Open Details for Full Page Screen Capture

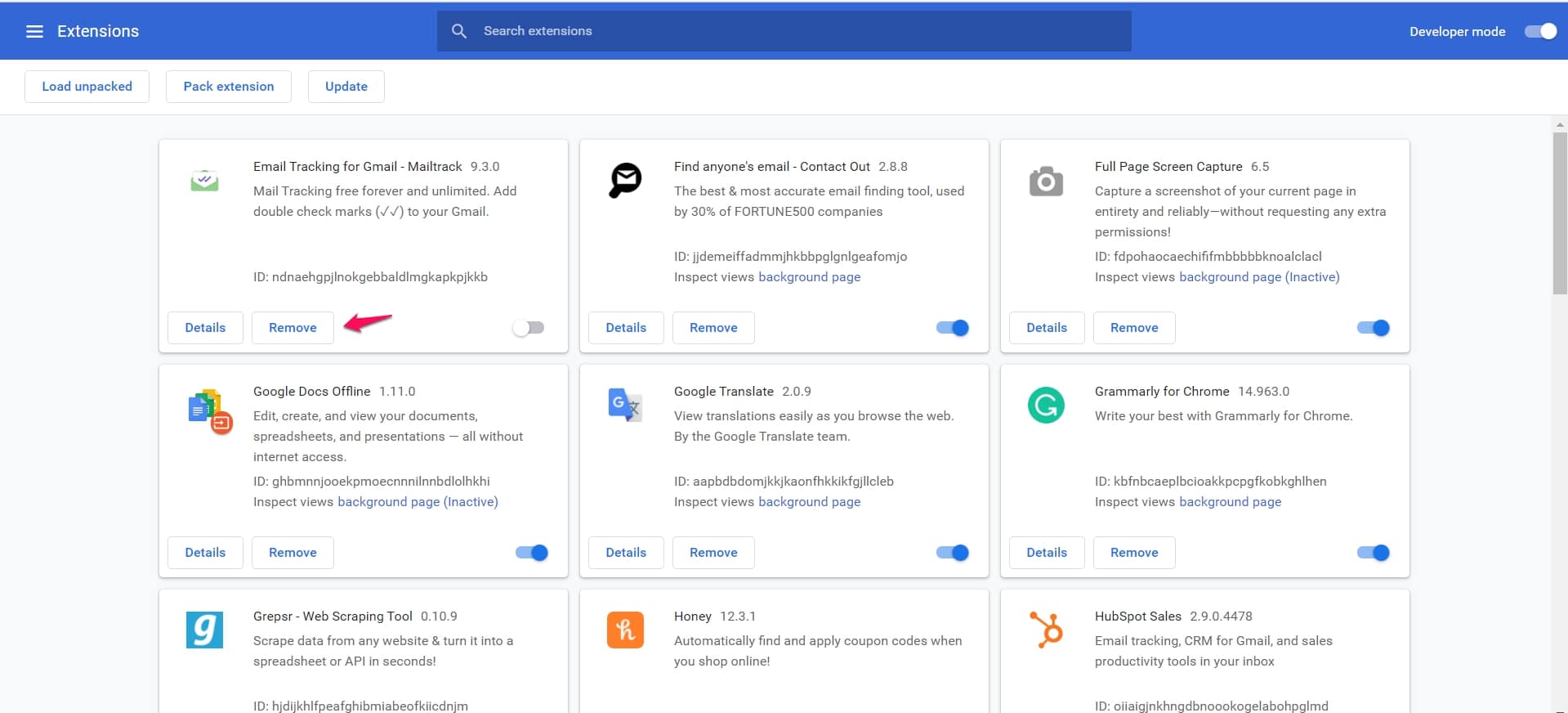[x=1047, y=328]
